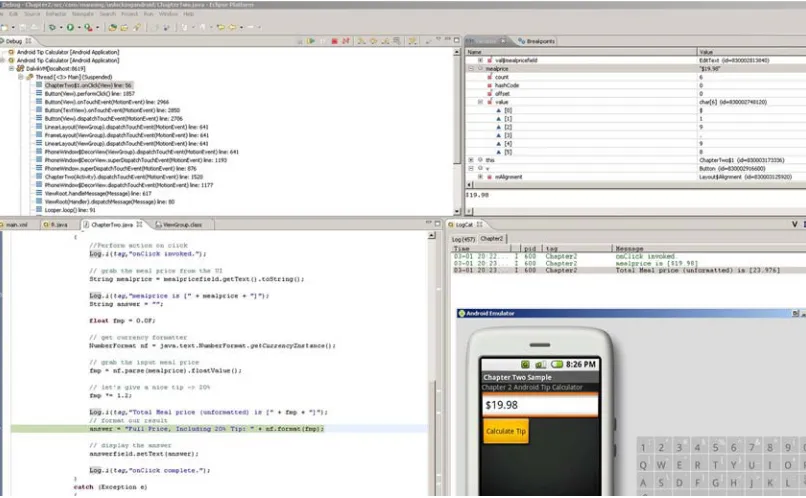Click the Drop to Frame icon

click(x=396, y=41)
